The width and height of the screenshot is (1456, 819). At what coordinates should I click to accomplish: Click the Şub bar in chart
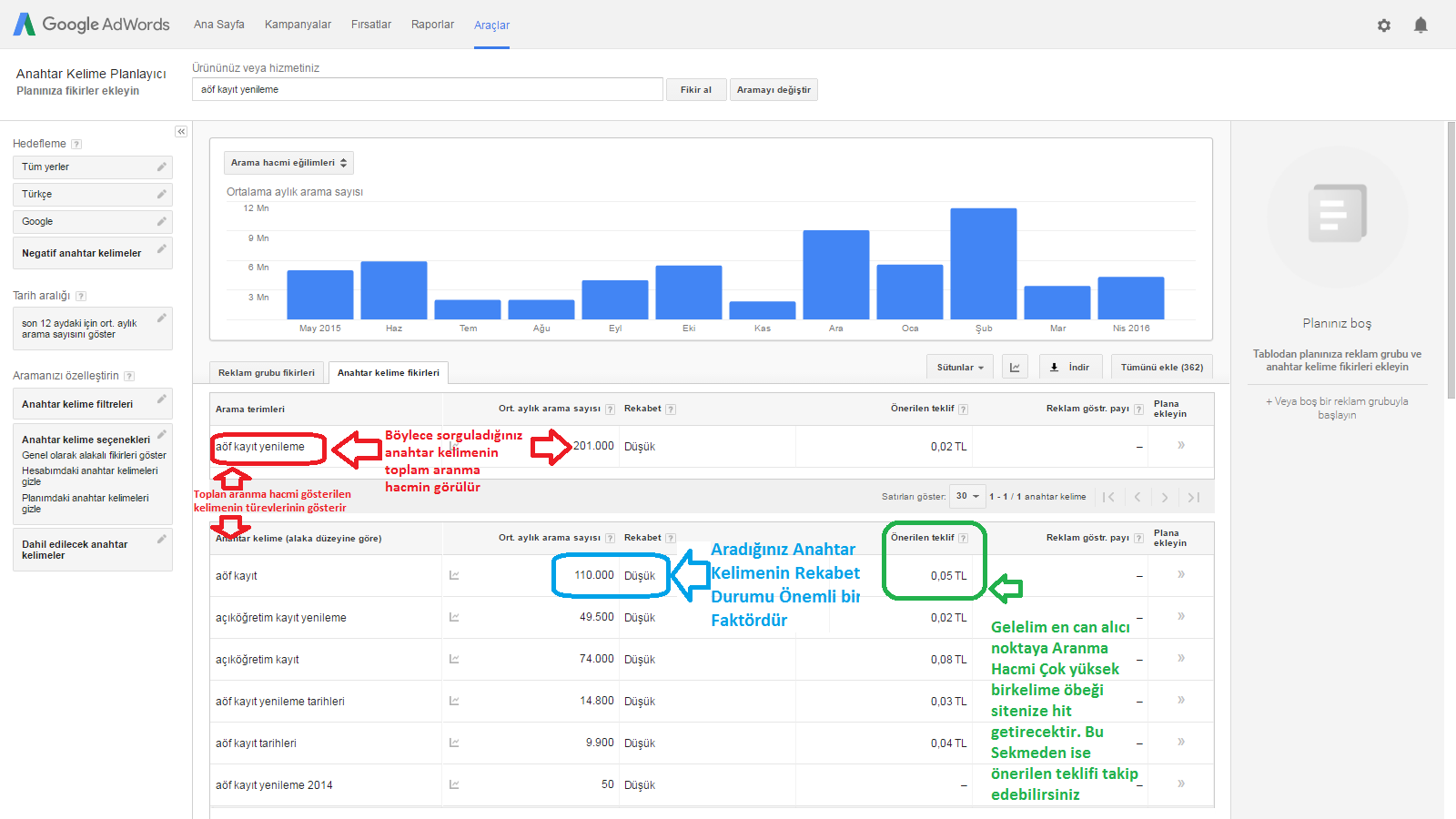984,264
